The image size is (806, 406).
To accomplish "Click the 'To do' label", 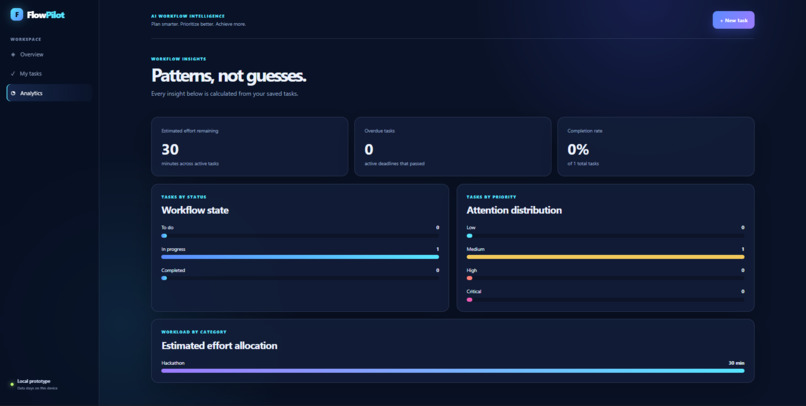I will 167,227.
